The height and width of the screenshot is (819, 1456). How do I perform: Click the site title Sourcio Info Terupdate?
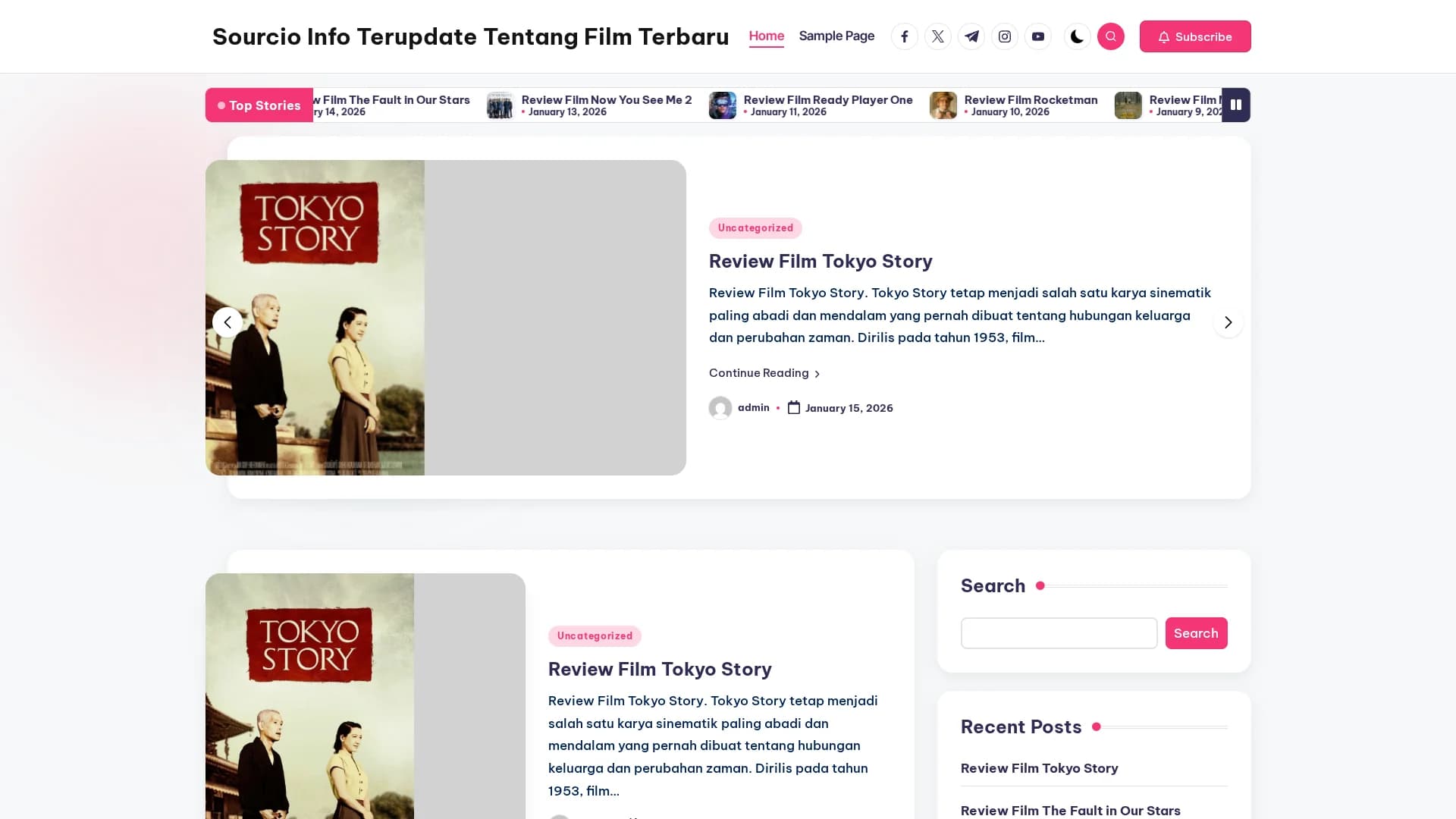point(470,36)
